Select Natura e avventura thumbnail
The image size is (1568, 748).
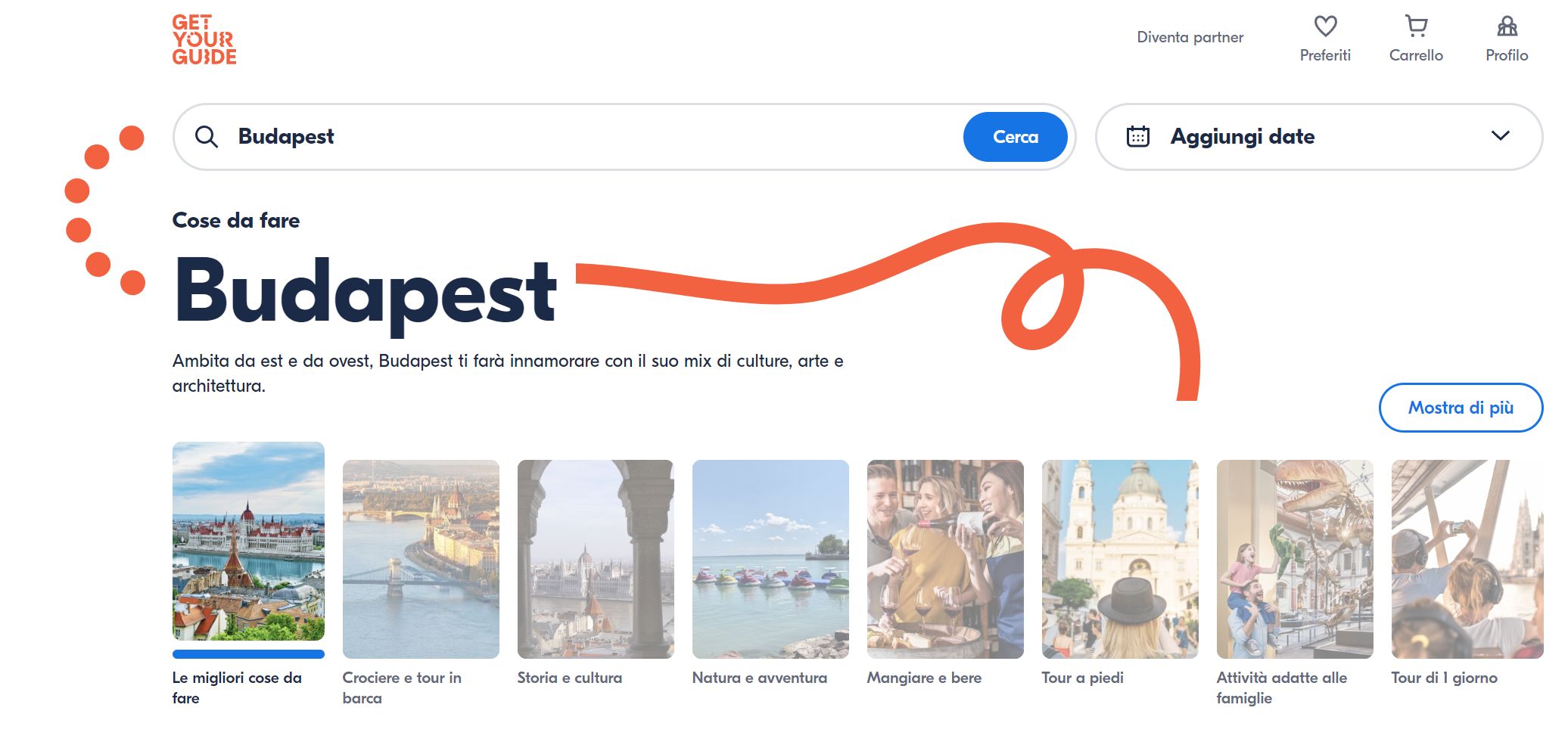click(x=770, y=559)
